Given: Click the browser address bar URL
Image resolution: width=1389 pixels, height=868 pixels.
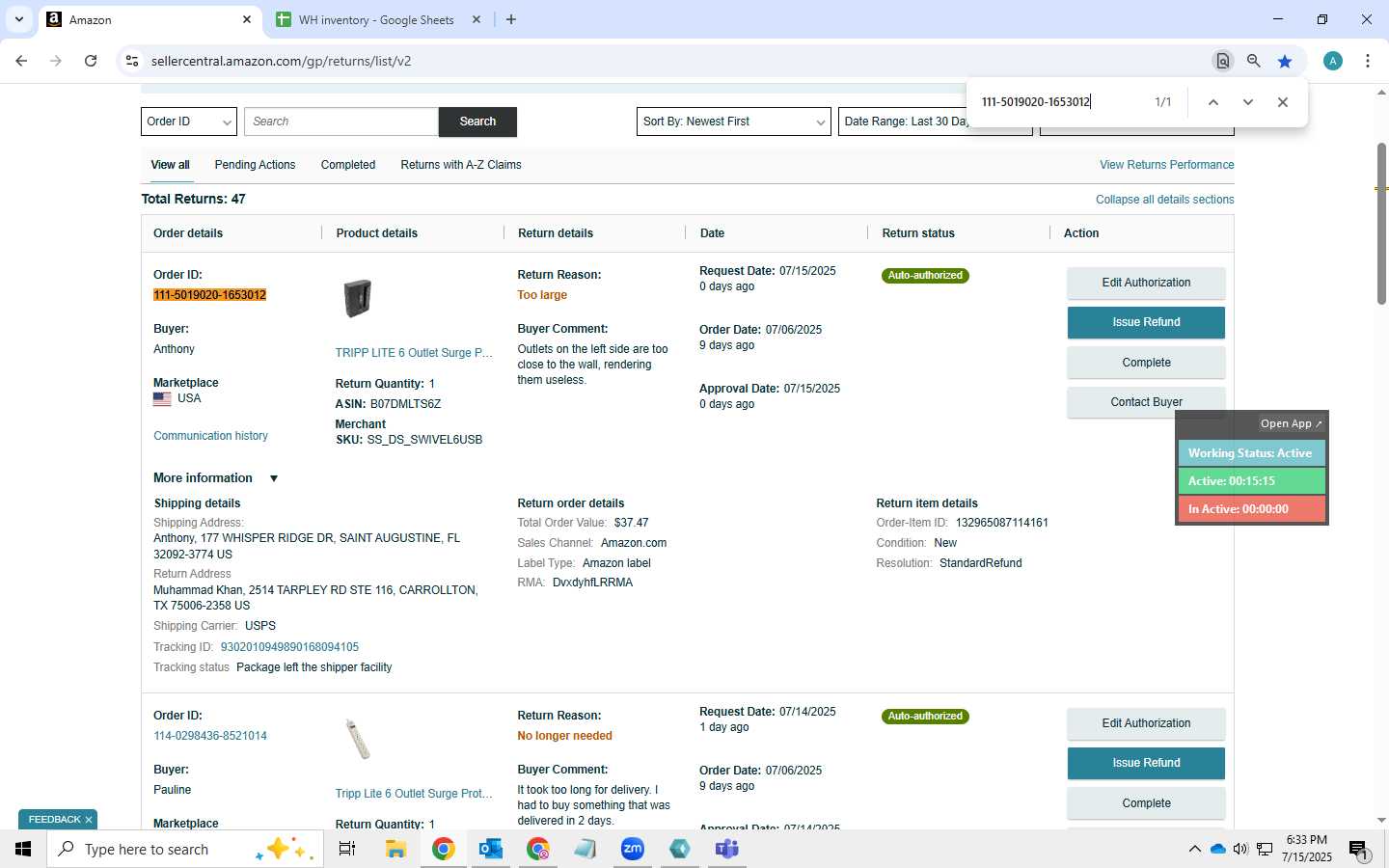Looking at the screenshot, I should pos(281,61).
